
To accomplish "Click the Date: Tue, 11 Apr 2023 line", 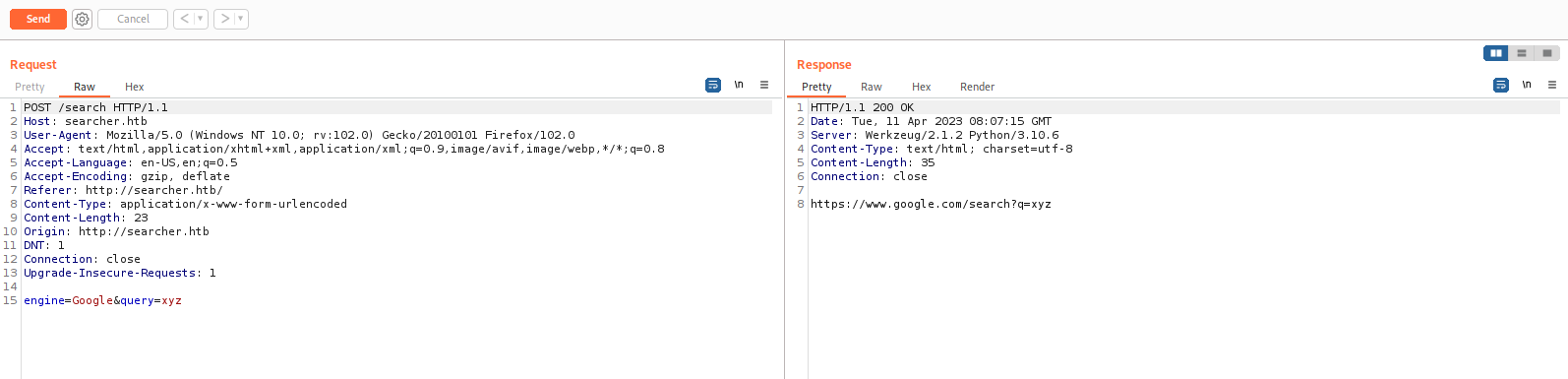I will point(931,121).
